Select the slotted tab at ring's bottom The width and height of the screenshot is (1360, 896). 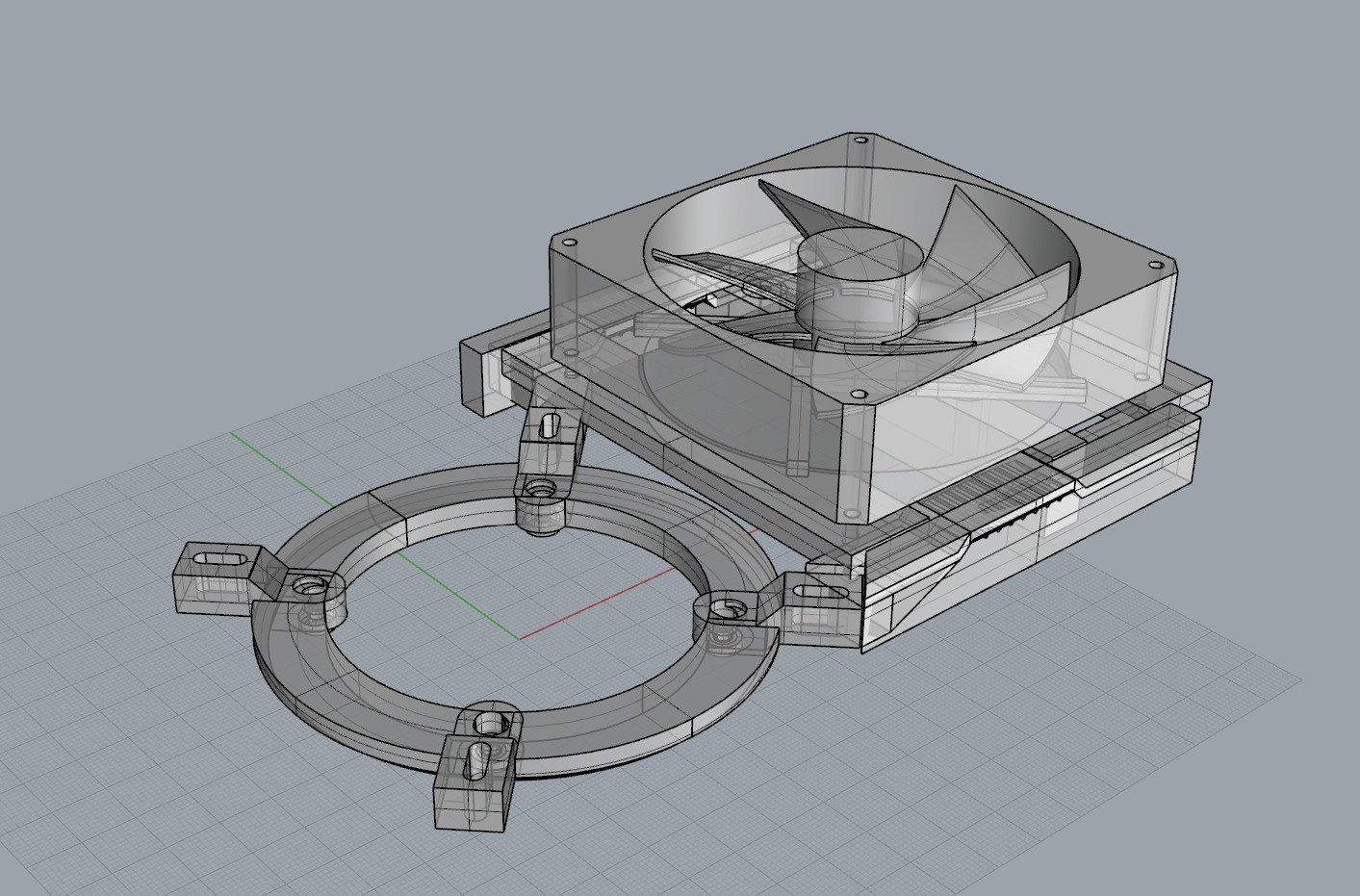[x=474, y=781]
